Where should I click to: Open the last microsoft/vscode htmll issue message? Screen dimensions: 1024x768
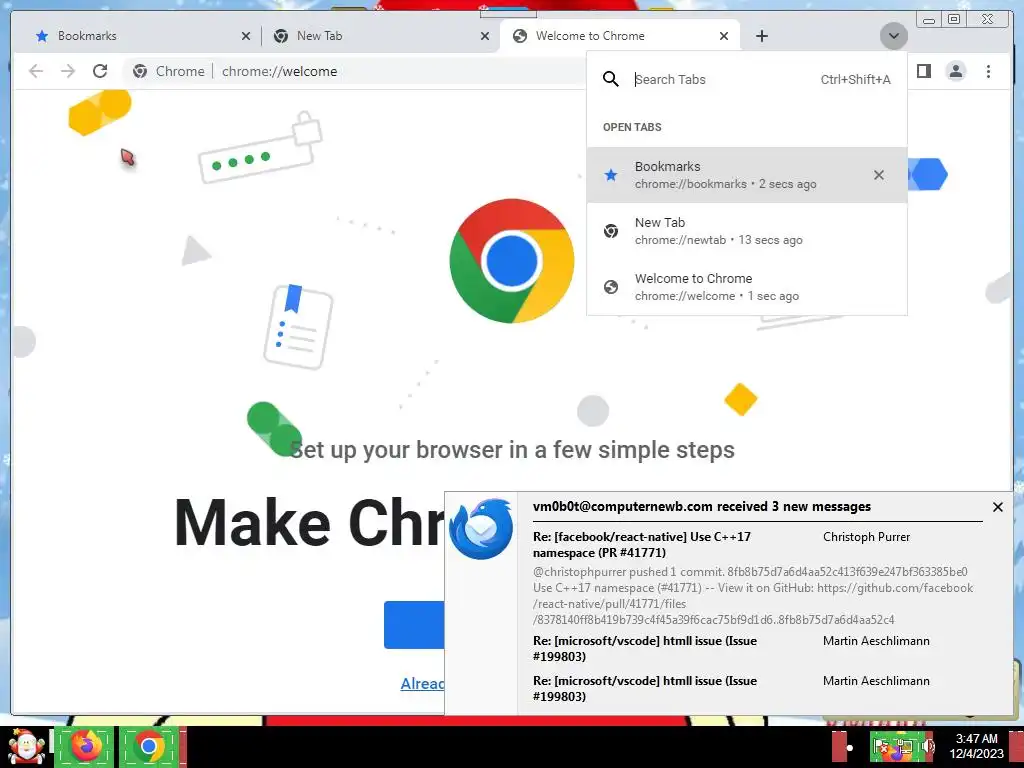pos(645,688)
